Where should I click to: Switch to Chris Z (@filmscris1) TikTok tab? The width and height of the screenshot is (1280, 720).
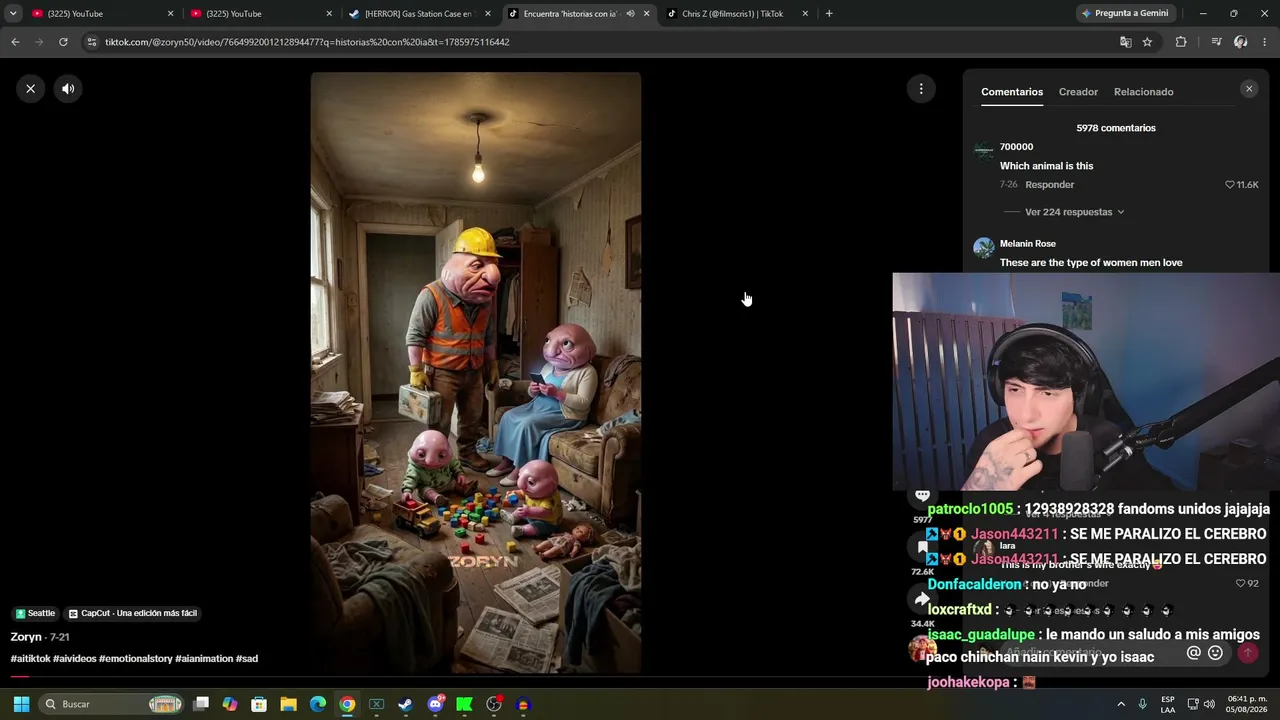tap(737, 14)
